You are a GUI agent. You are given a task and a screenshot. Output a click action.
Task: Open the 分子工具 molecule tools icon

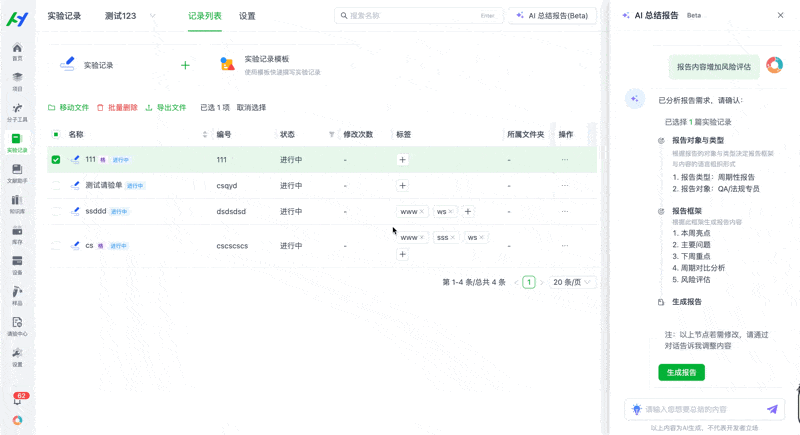coord(17,112)
